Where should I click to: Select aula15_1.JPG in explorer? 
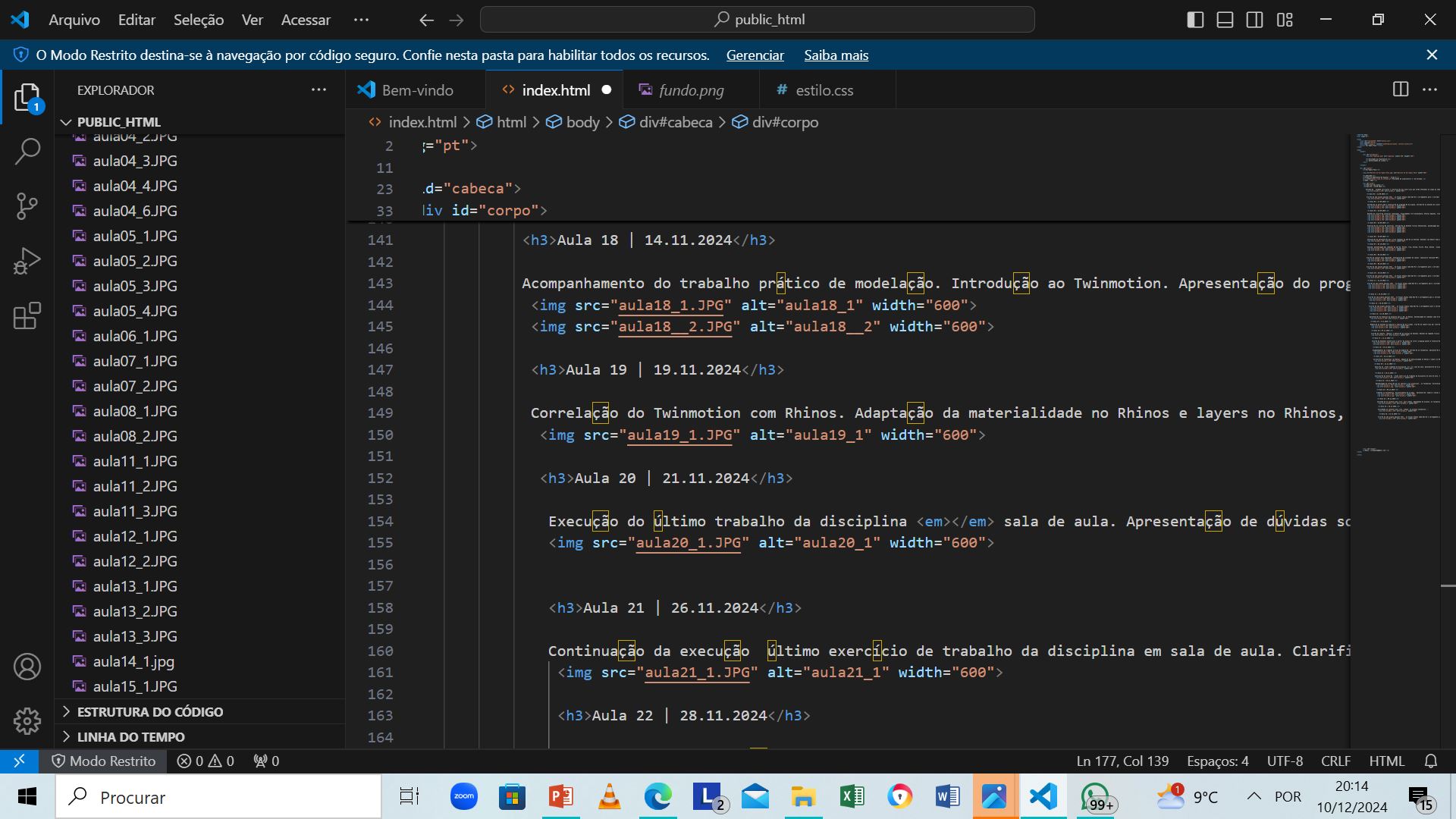[x=200, y=686]
